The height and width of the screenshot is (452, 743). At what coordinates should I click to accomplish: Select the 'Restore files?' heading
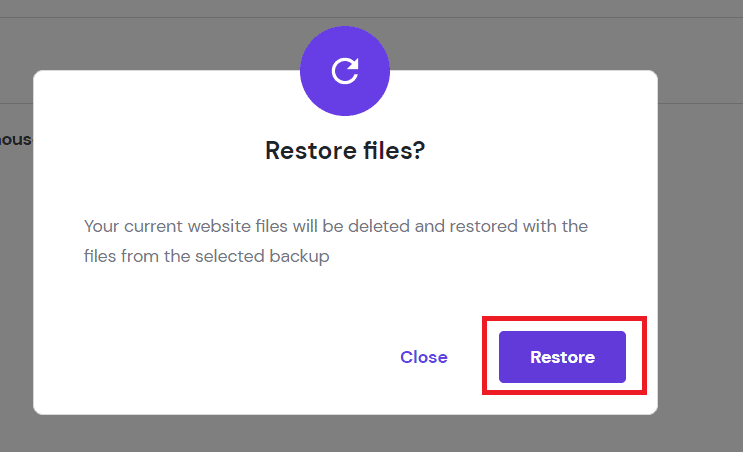coord(345,151)
